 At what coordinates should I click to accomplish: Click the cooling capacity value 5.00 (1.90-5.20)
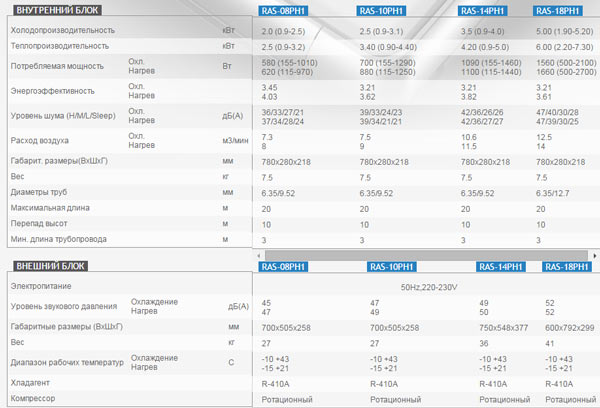[565, 31]
